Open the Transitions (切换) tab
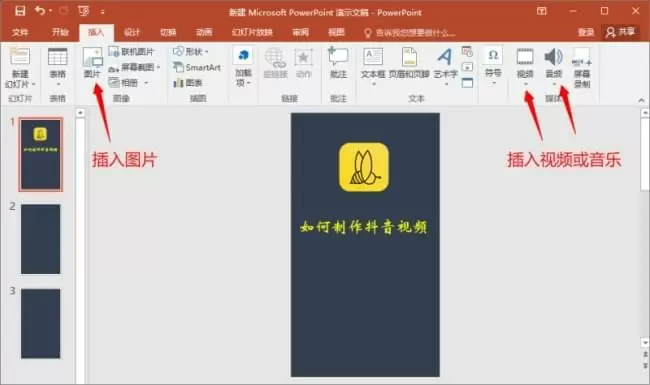 point(168,32)
